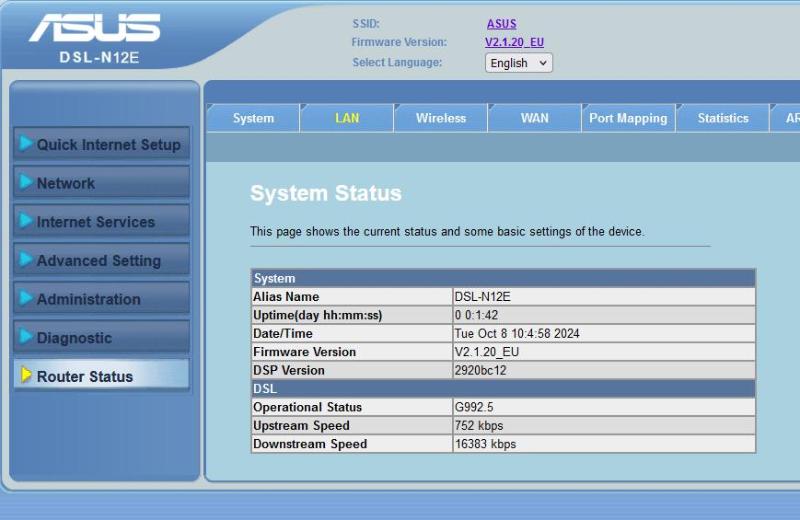Switch to the System tab

(x=253, y=118)
